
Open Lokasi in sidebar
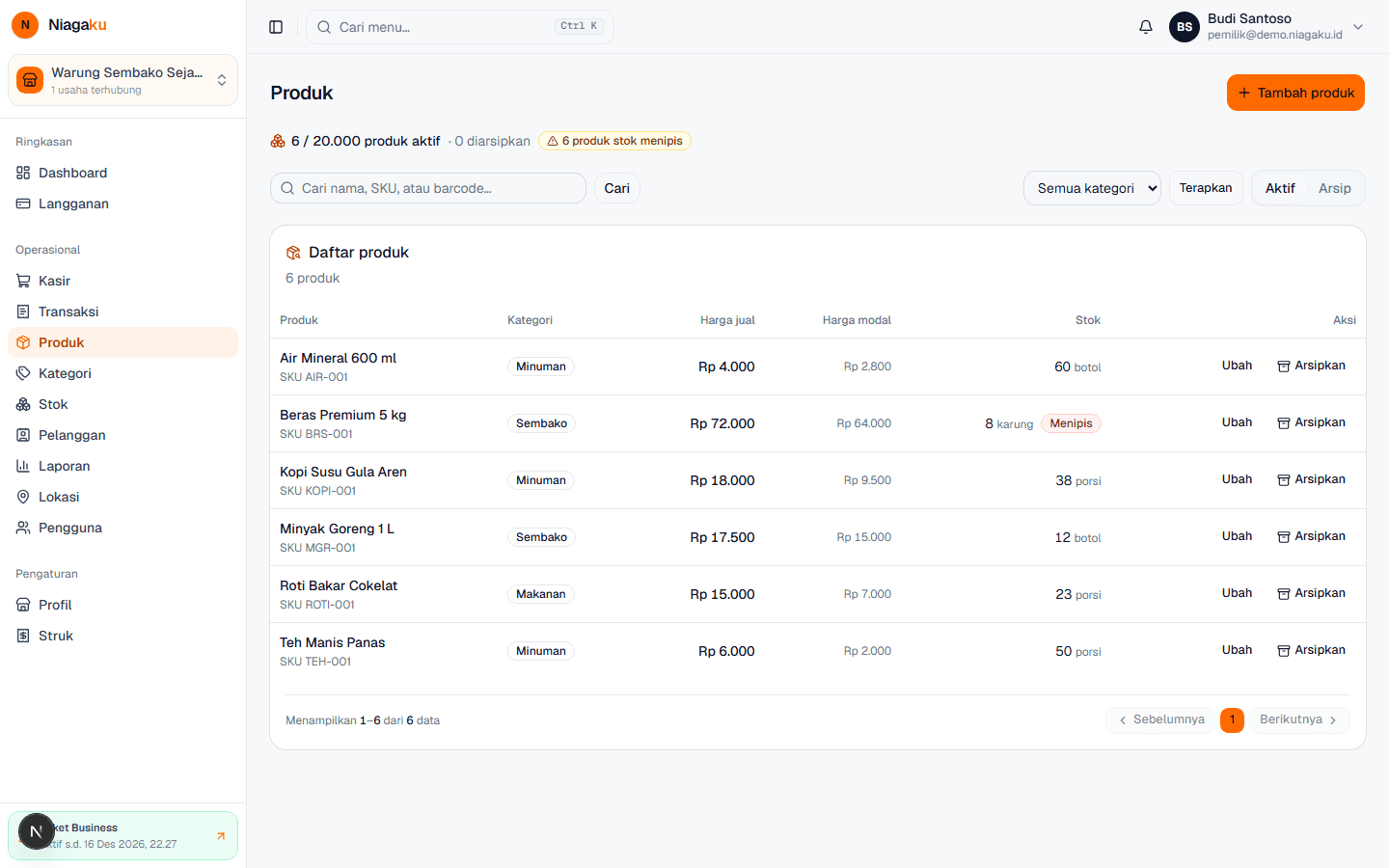point(123,497)
